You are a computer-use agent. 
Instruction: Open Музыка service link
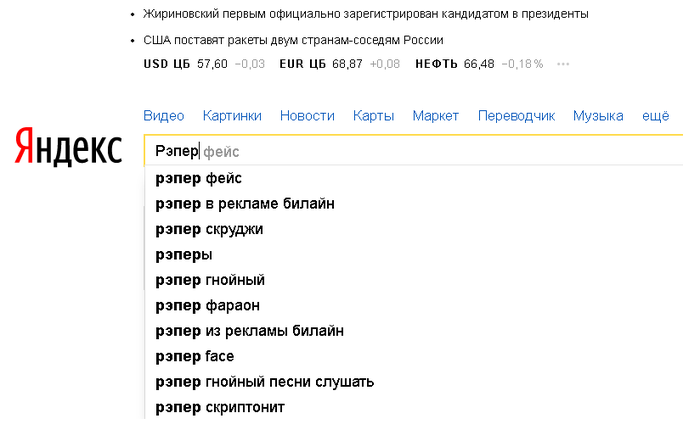pos(598,116)
